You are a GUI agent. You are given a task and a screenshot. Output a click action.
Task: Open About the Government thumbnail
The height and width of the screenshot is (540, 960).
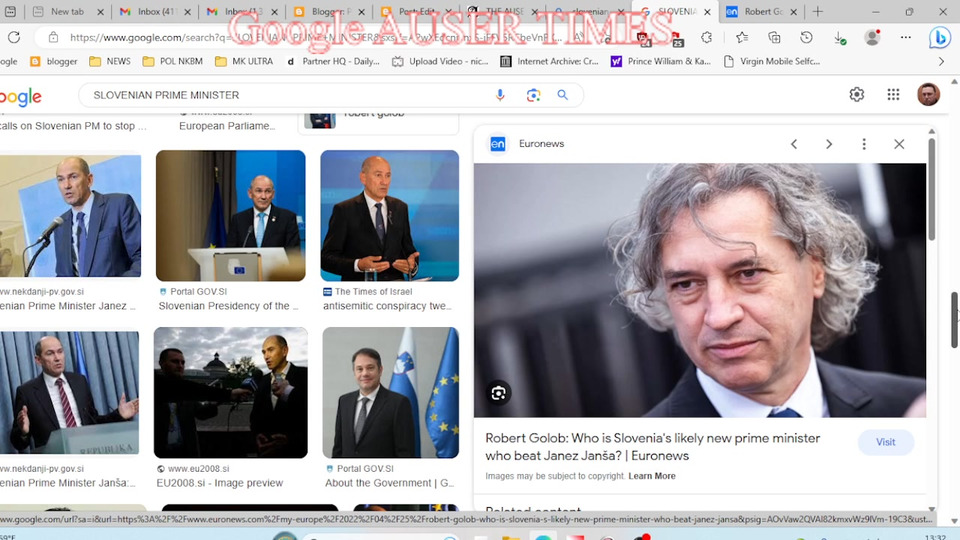(391, 392)
